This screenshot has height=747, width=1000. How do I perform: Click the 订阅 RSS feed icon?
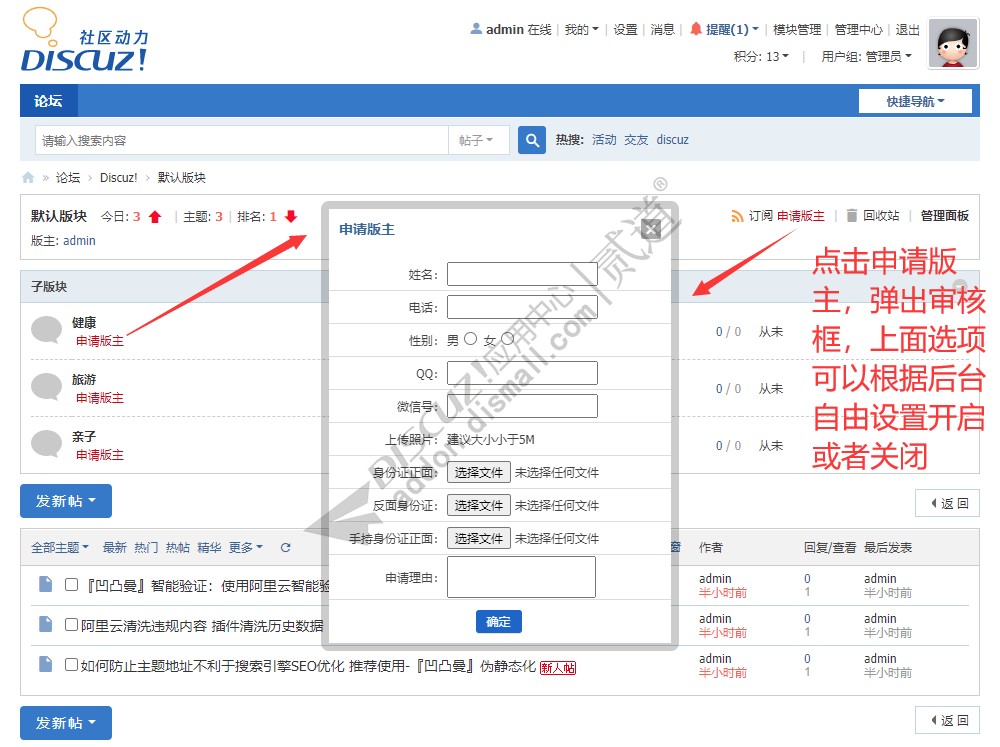pyautogui.click(x=737, y=216)
